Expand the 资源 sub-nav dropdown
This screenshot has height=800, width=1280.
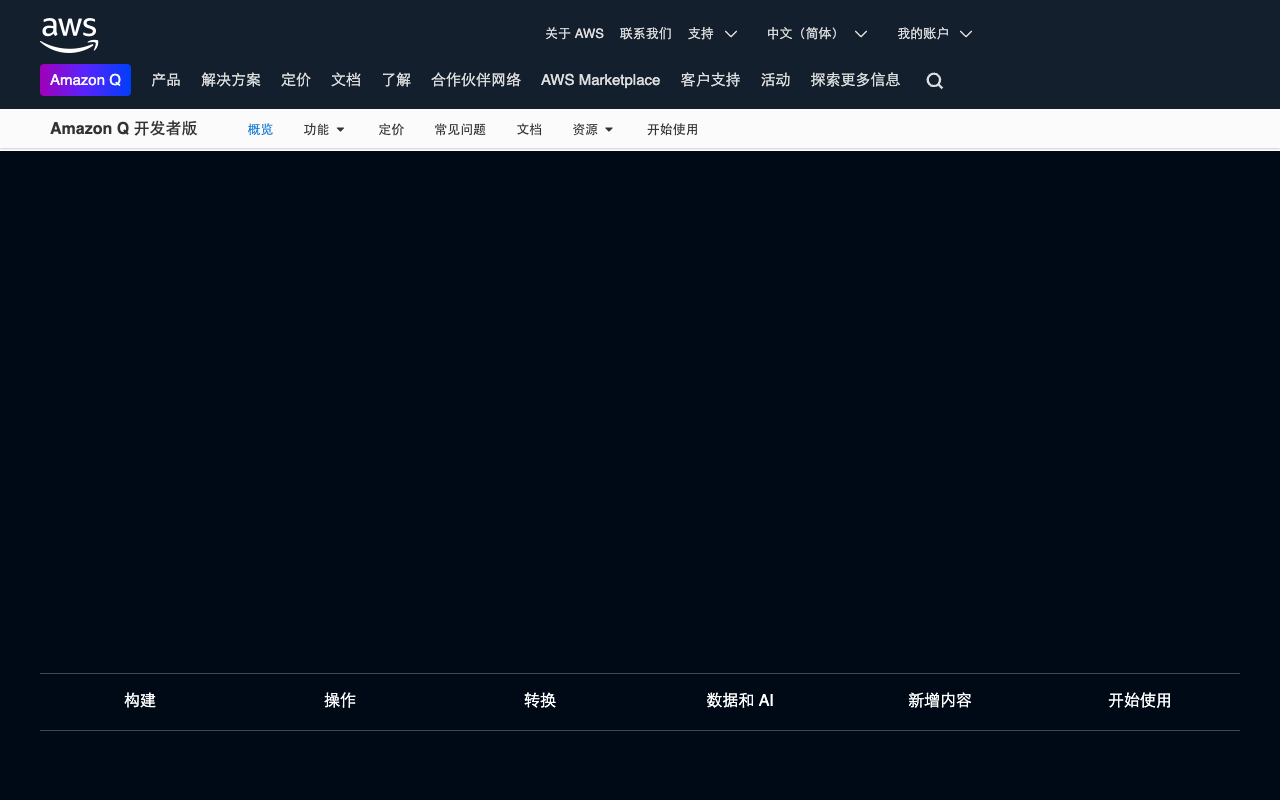coord(593,130)
